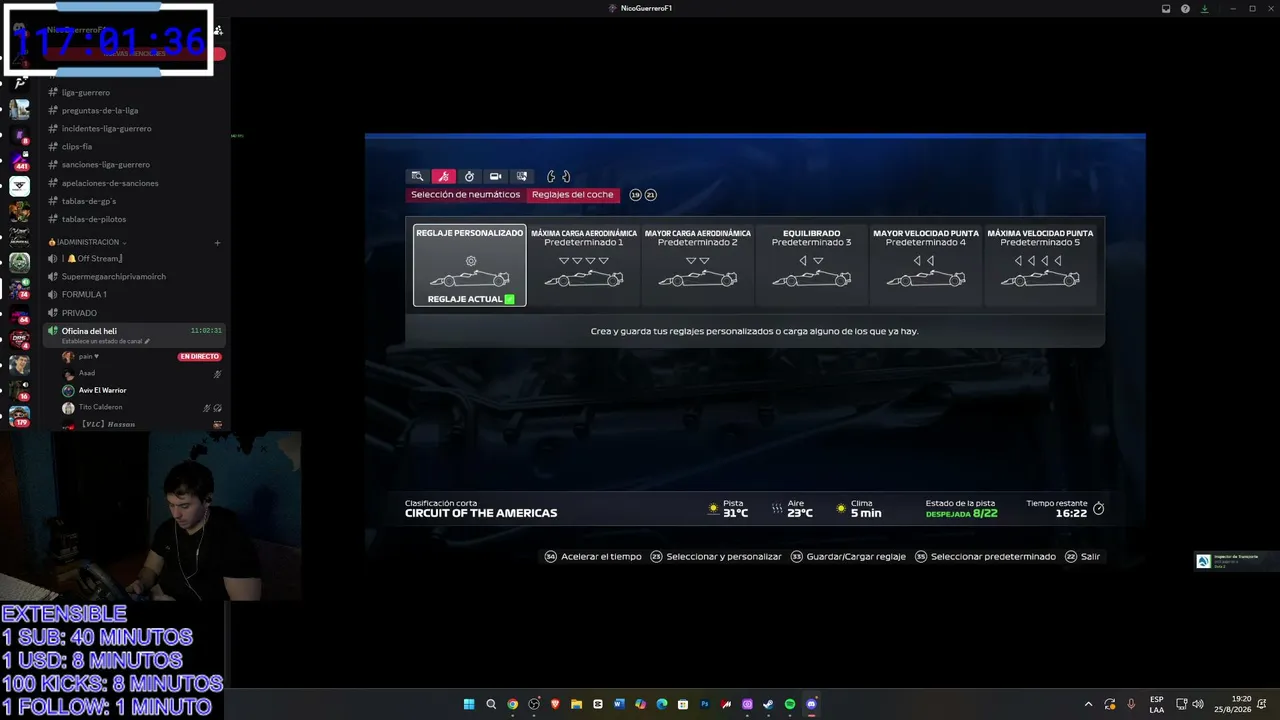Click user Tito Calderon in voice channel
Image resolution: width=1280 pixels, height=720 pixels.
[100, 408]
